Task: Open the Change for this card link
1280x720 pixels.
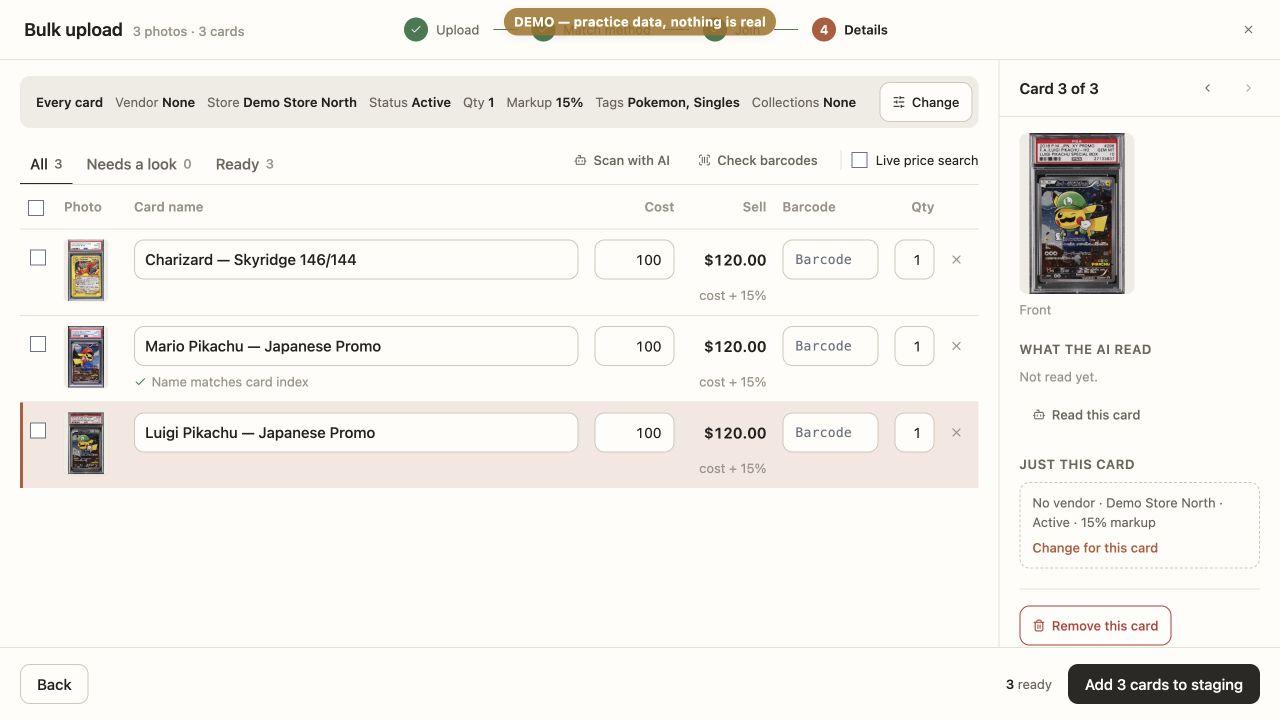Action: click(x=1095, y=548)
